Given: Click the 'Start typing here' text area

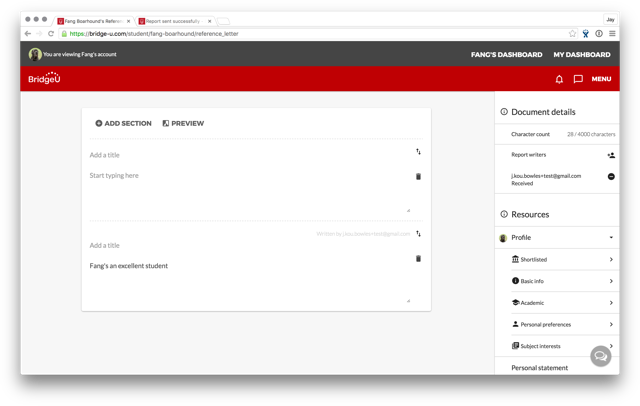Looking at the screenshot, I should pyautogui.click(x=250, y=192).
